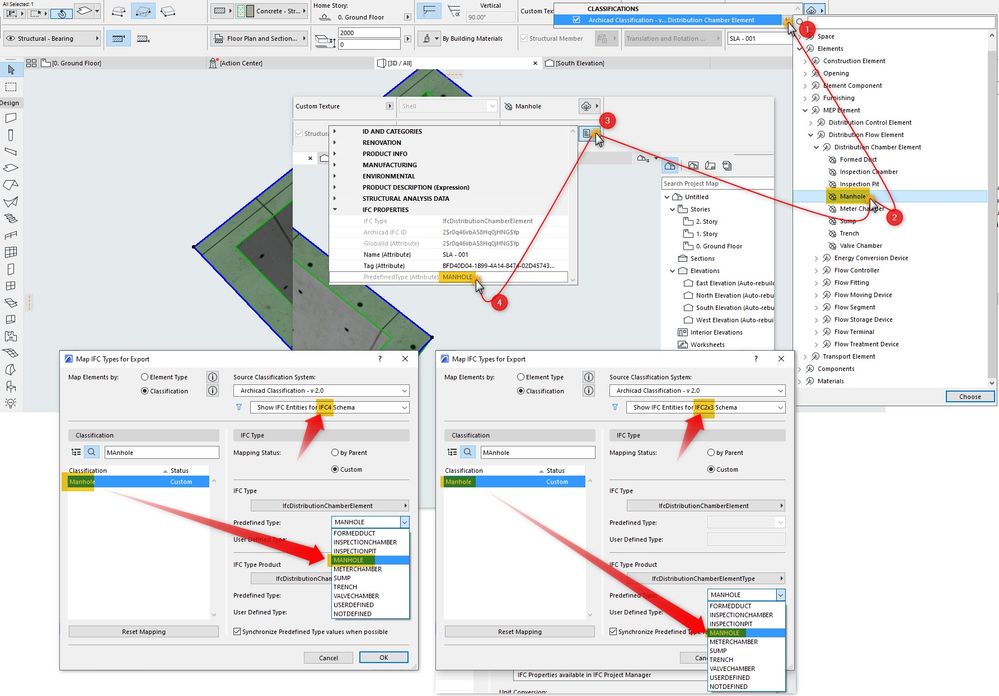Click IfcDistributionChamberElement button in left dialog
Viewport: 999px width, 696px height.
pos(329,505)
